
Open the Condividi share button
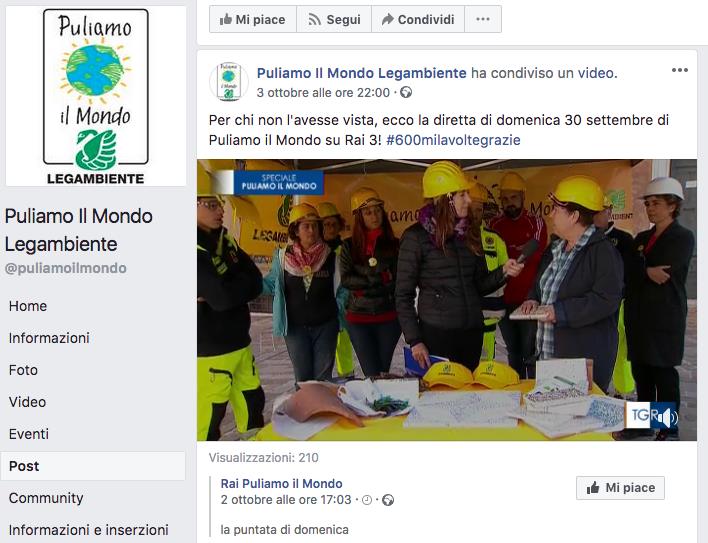point(418,19)
